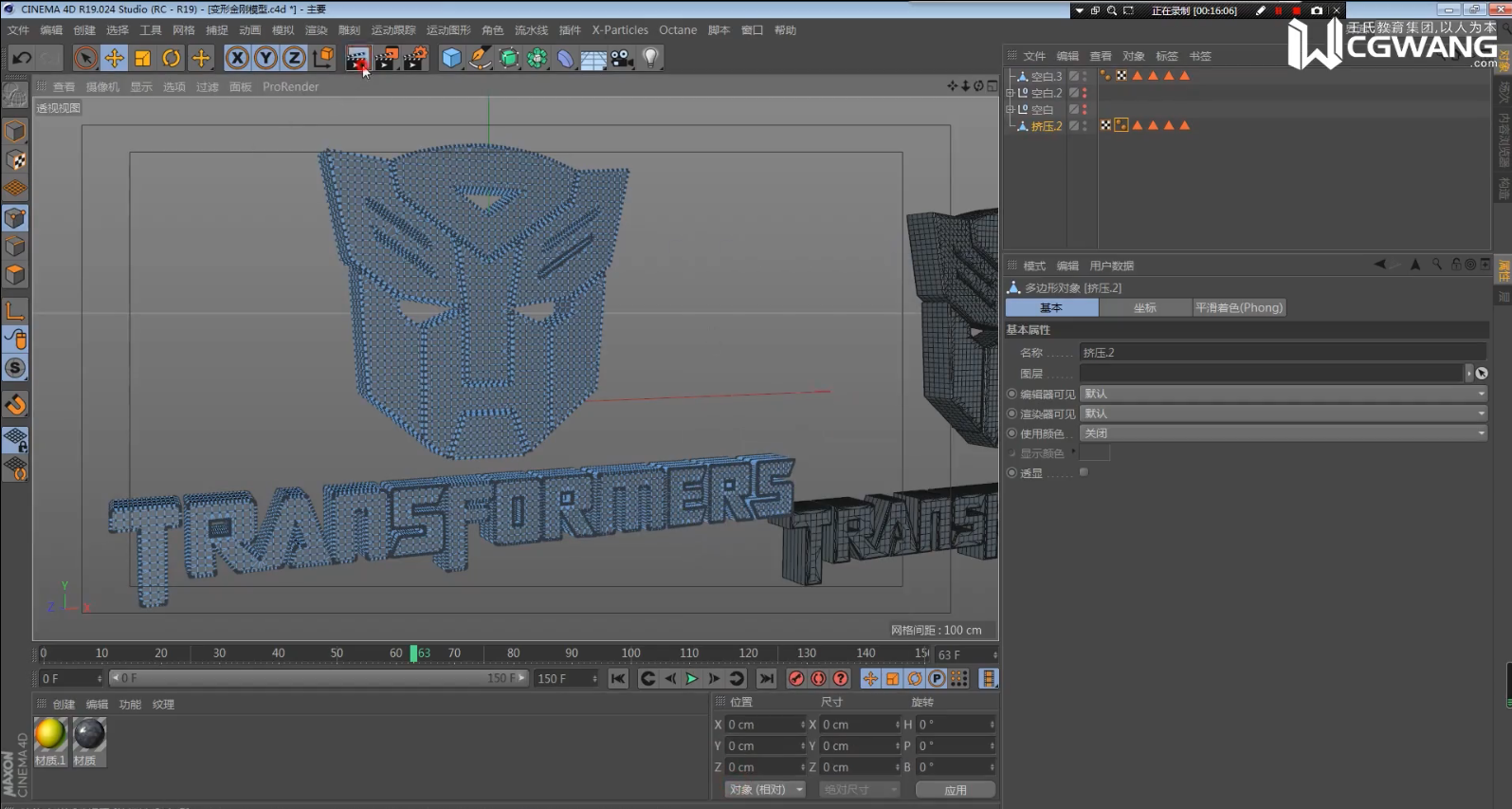This screenshot has height=809, width=1512.
Task: Select the Live Selection arrow tool
Action: 85,58
